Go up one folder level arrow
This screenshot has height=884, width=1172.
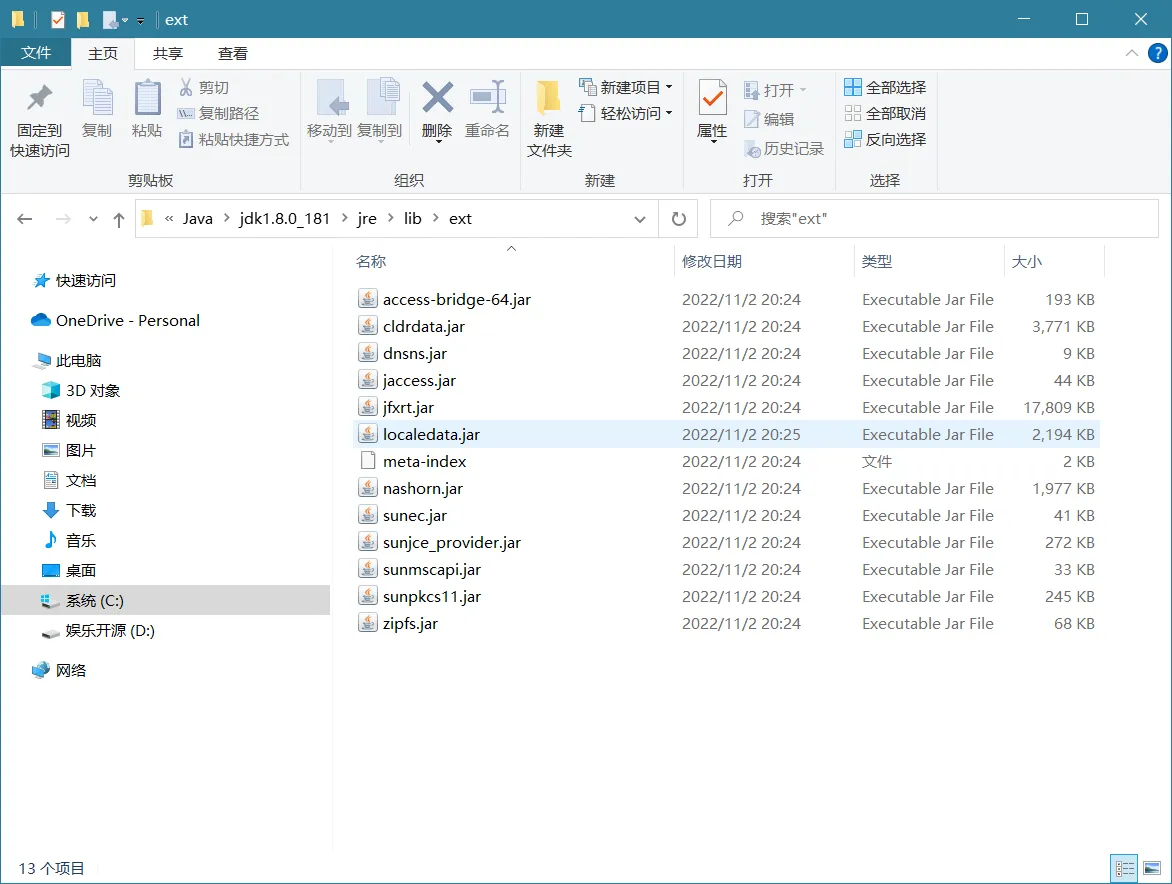click(x=118, y=219)
